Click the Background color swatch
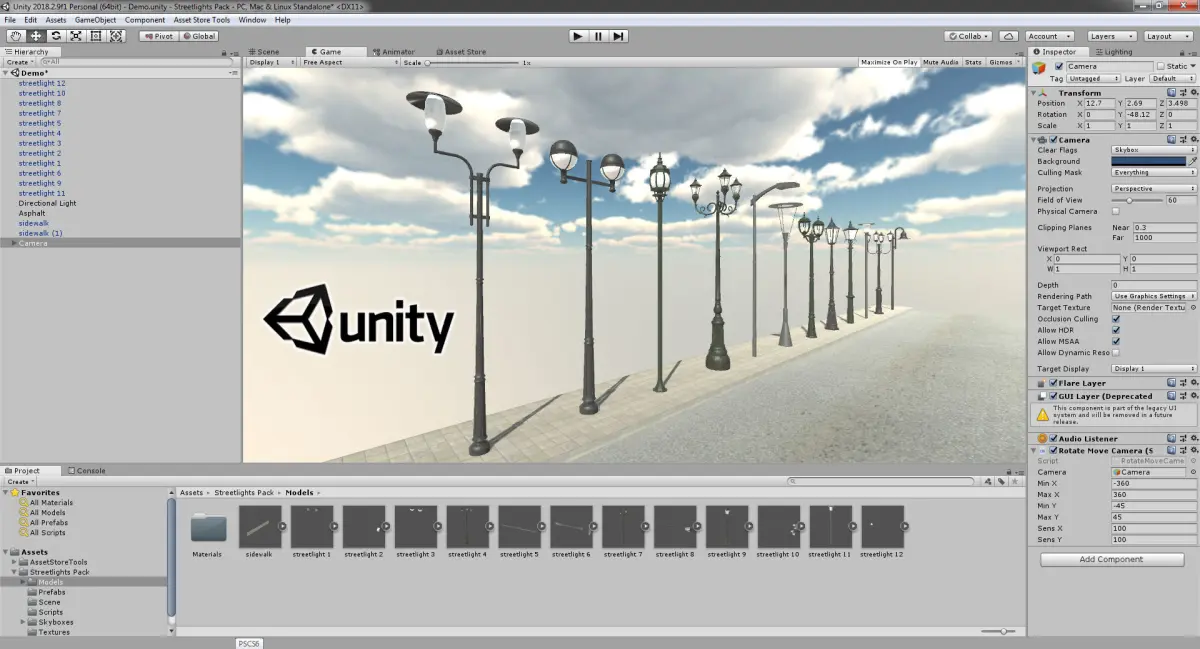Image resolution: width=1200 pixels, height=649 pixels. (1148, 160)
